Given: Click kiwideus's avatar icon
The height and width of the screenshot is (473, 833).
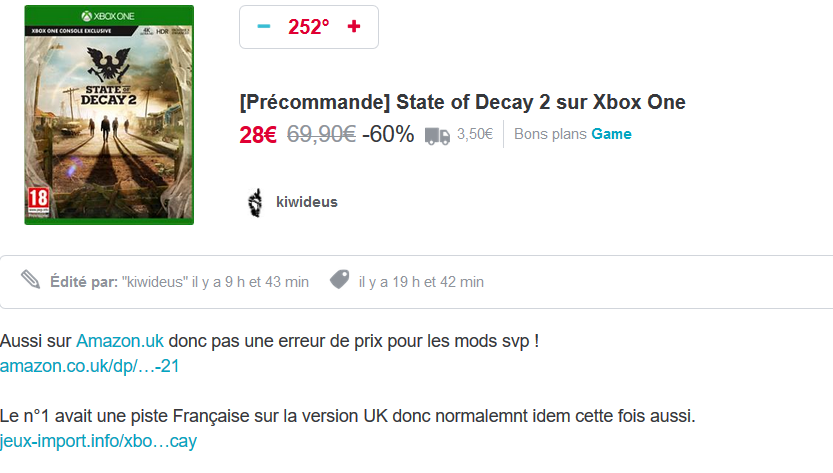Looking at the screenshot, I should [x=256, y=202].
